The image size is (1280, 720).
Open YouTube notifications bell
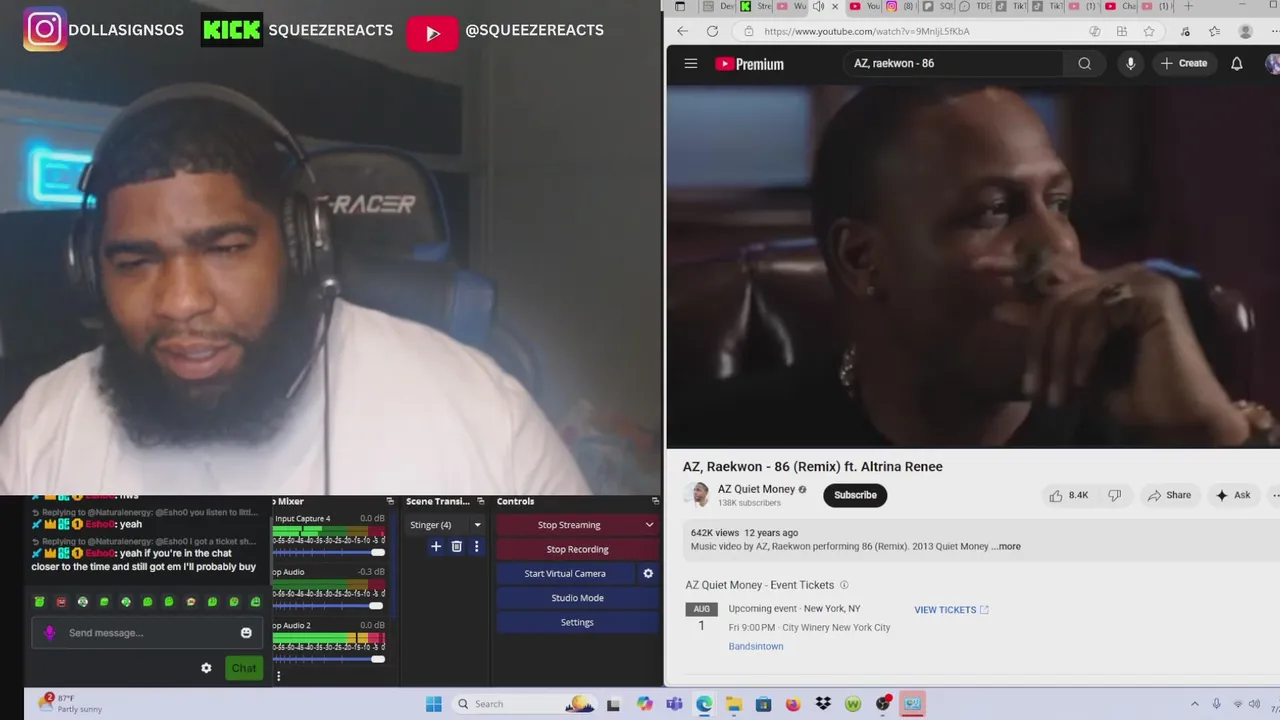pos(1236,63)
